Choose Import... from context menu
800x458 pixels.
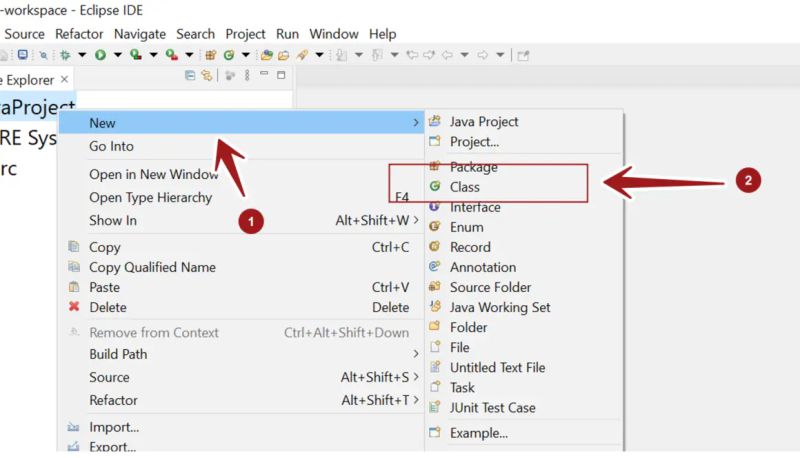(241, 427)
